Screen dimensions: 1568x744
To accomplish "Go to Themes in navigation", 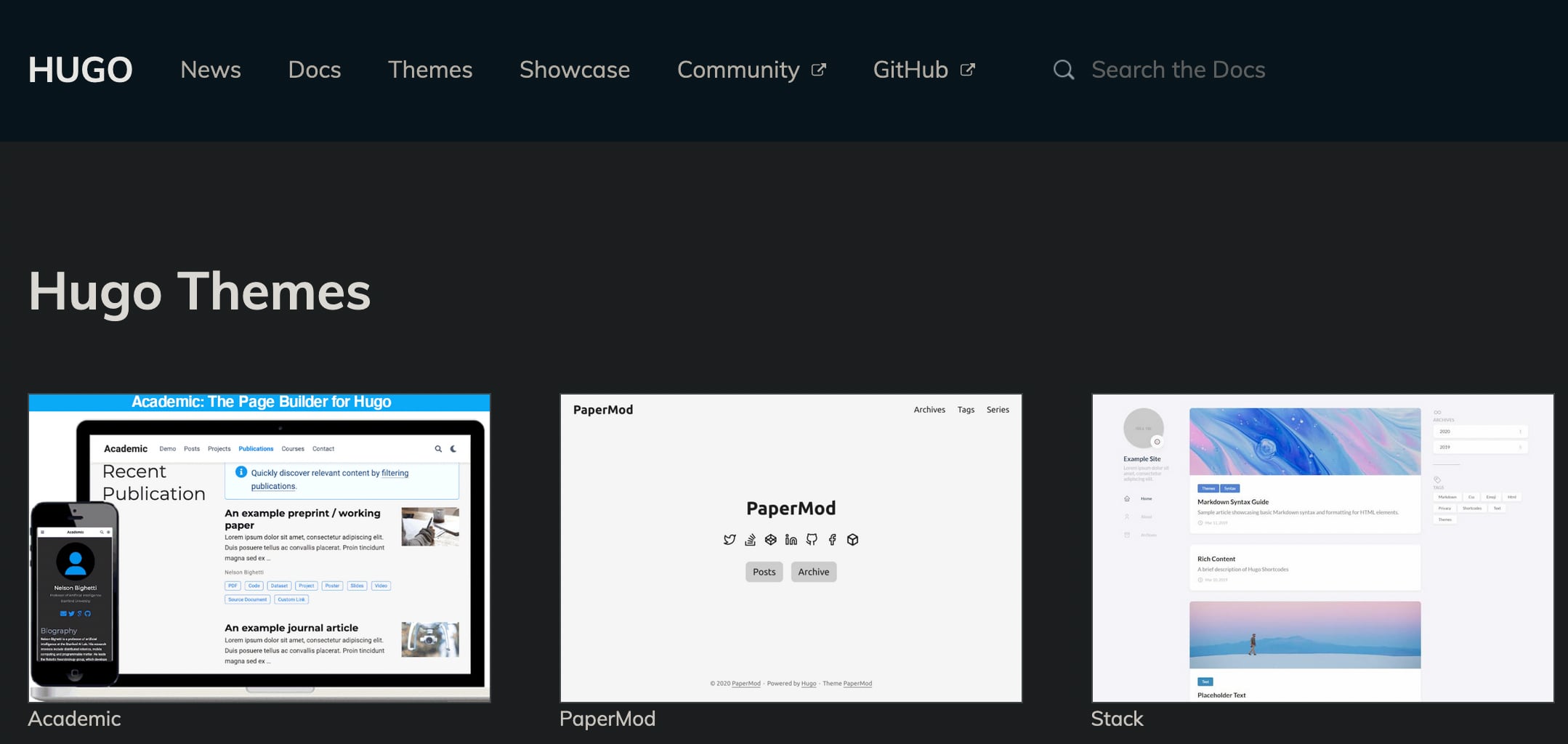I will (430, 70).
